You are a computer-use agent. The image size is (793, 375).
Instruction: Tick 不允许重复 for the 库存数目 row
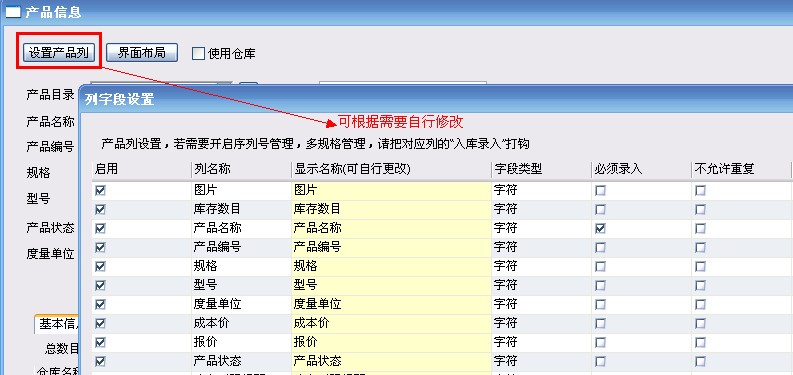click(x=700, y=209)
